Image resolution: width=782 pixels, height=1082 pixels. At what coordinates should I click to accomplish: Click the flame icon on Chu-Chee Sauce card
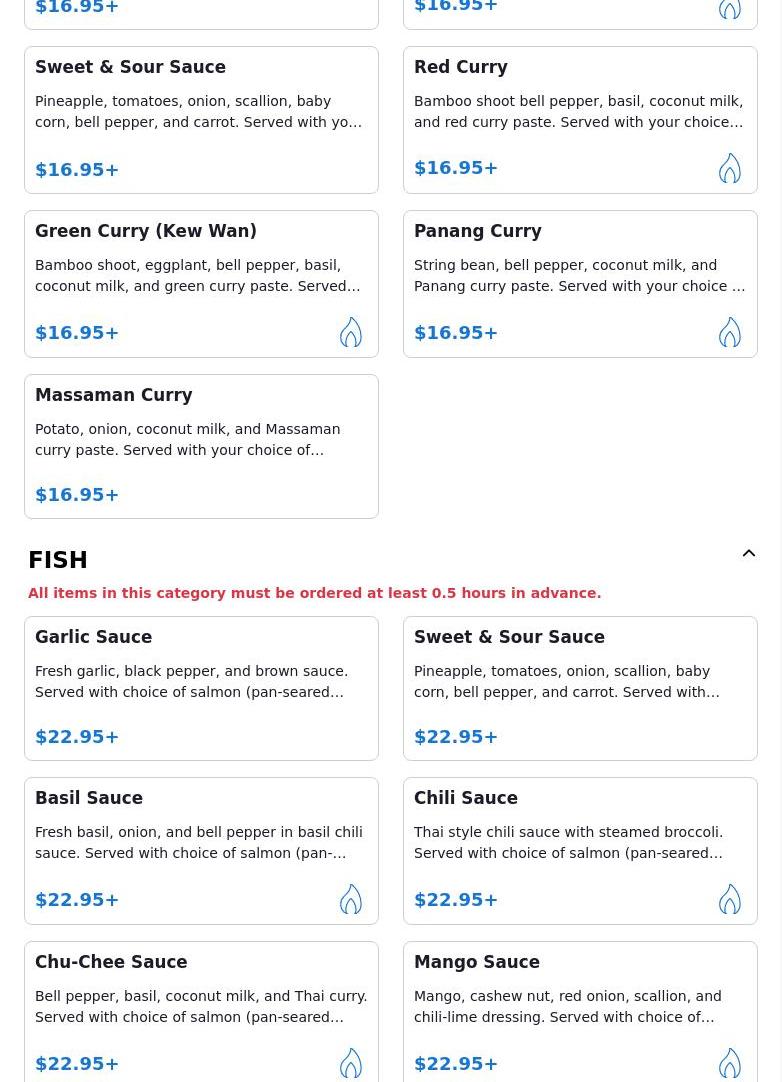click(x=351, y=1063)
